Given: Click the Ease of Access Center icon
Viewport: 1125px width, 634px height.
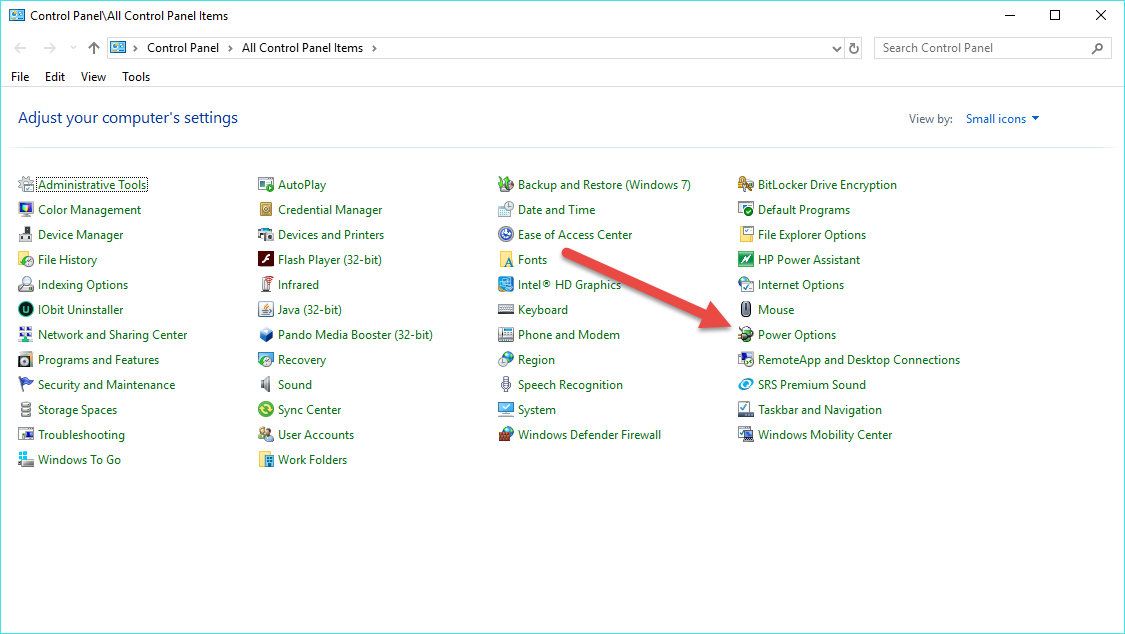Looking at the screenshot, I should [506, 235].
